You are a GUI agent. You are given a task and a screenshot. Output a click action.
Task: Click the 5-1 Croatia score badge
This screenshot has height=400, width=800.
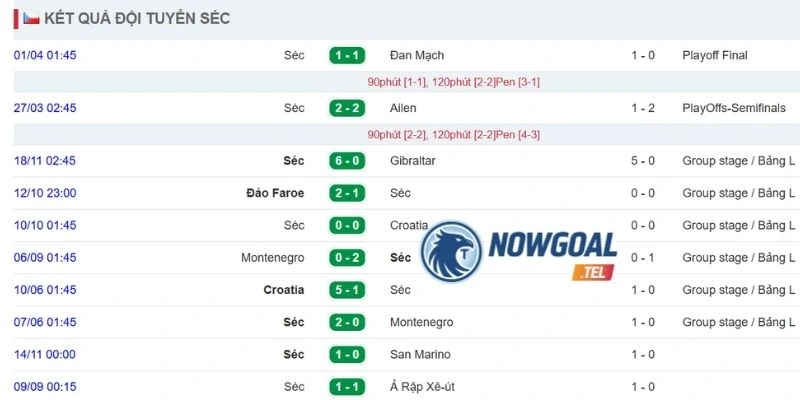[x=347, y=290]
